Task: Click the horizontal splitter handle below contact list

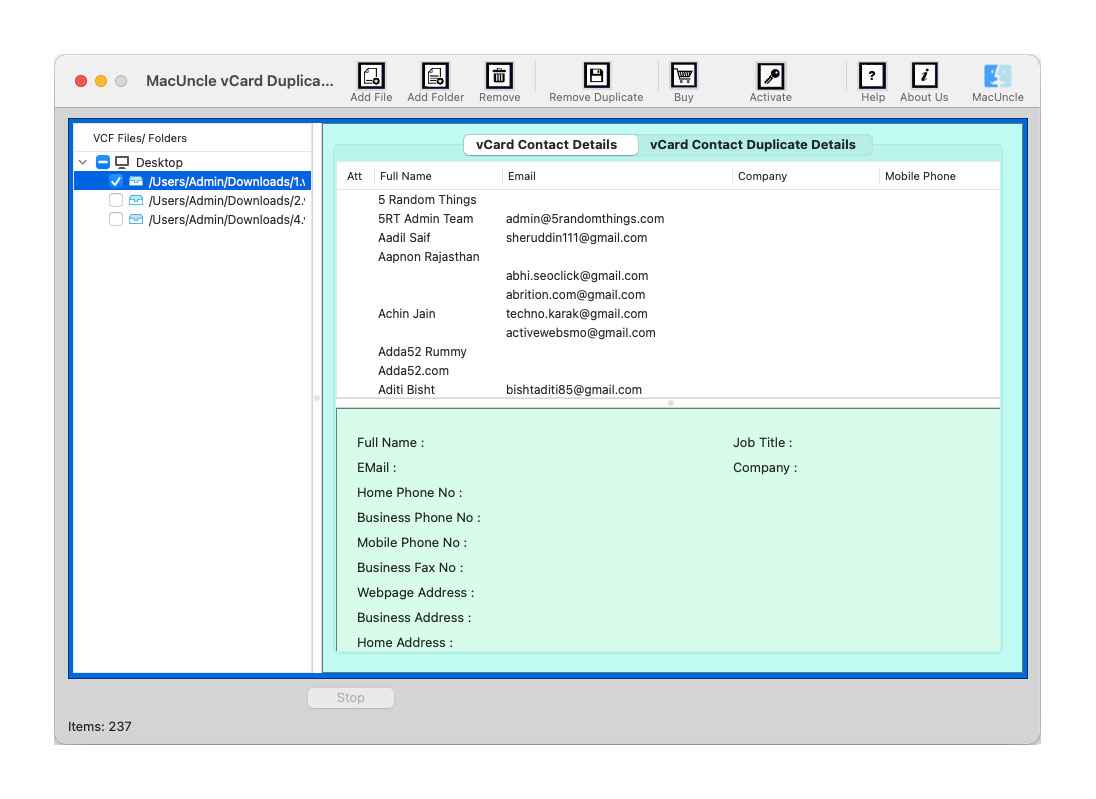Action: (x=670, y=403)
